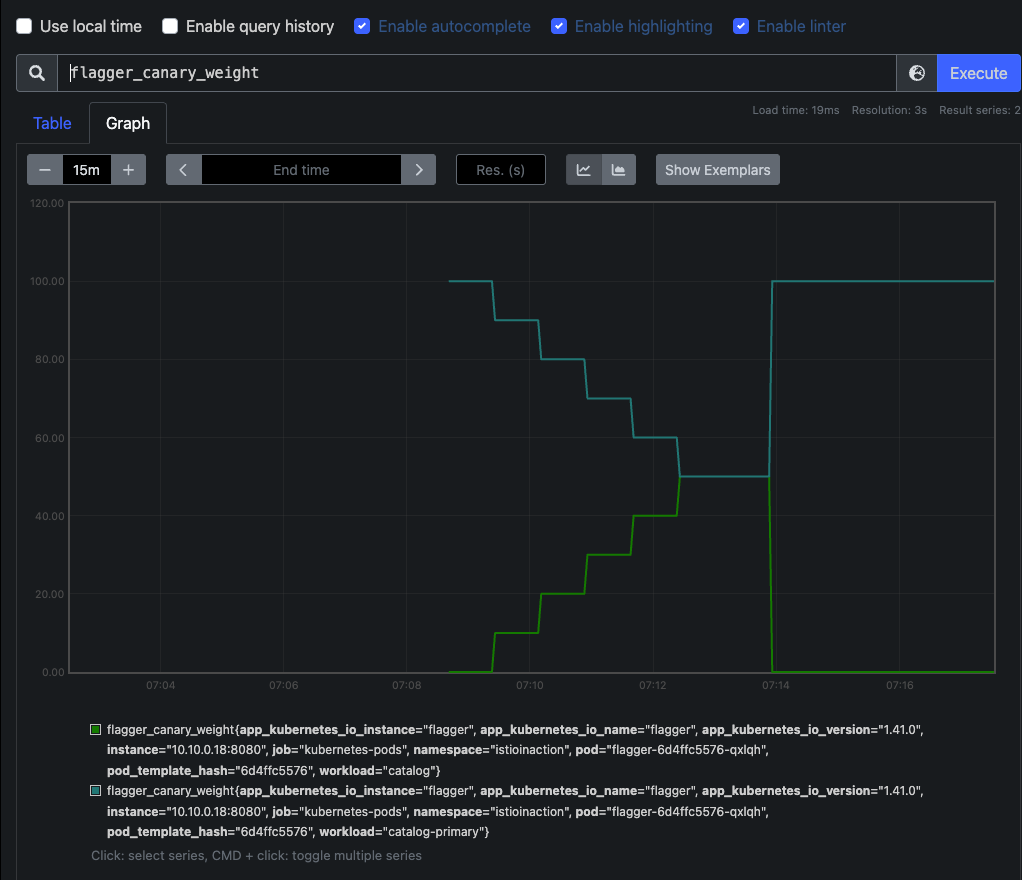Enable the query history checkbox
The image size is (1022, 880).
tap(170, 26)
